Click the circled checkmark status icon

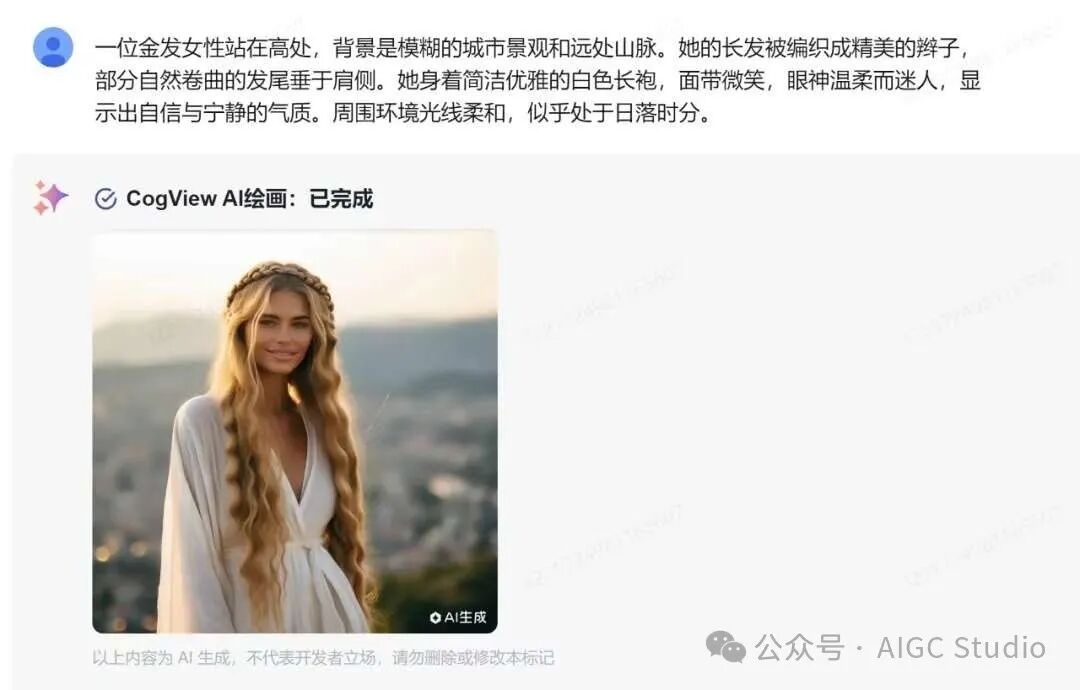tap(105, 198)
